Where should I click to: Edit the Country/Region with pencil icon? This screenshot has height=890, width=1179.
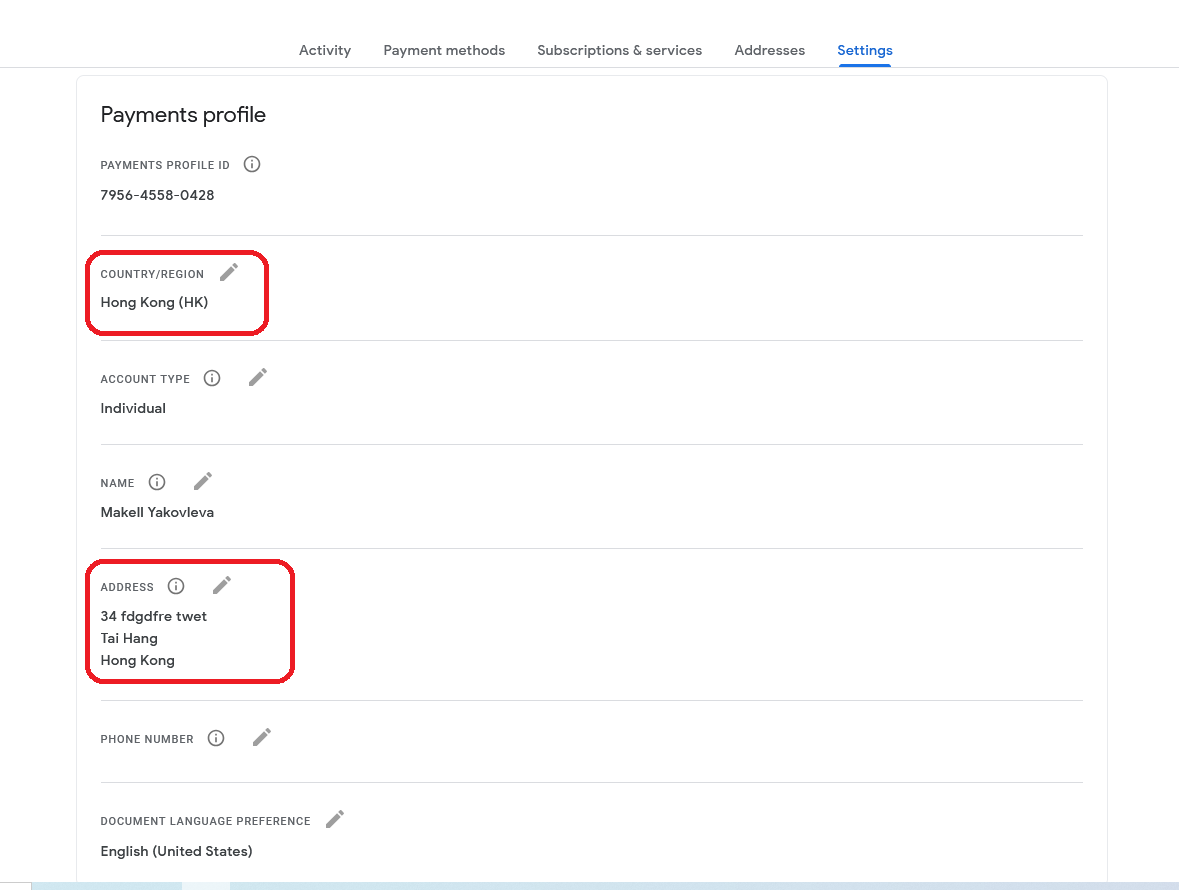pos(229,272)
